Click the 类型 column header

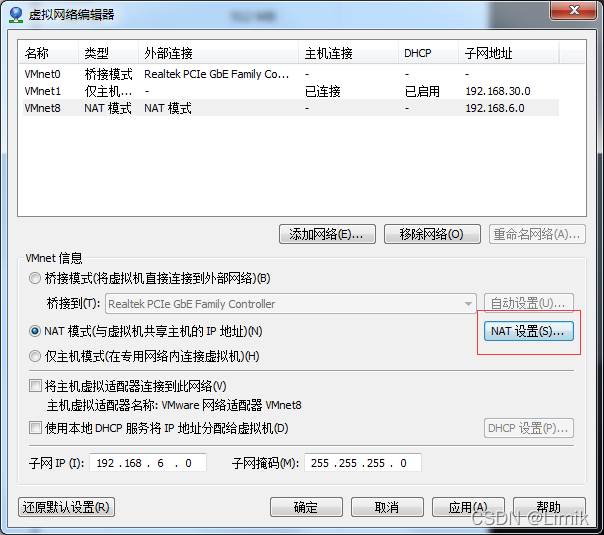(108, 53)
